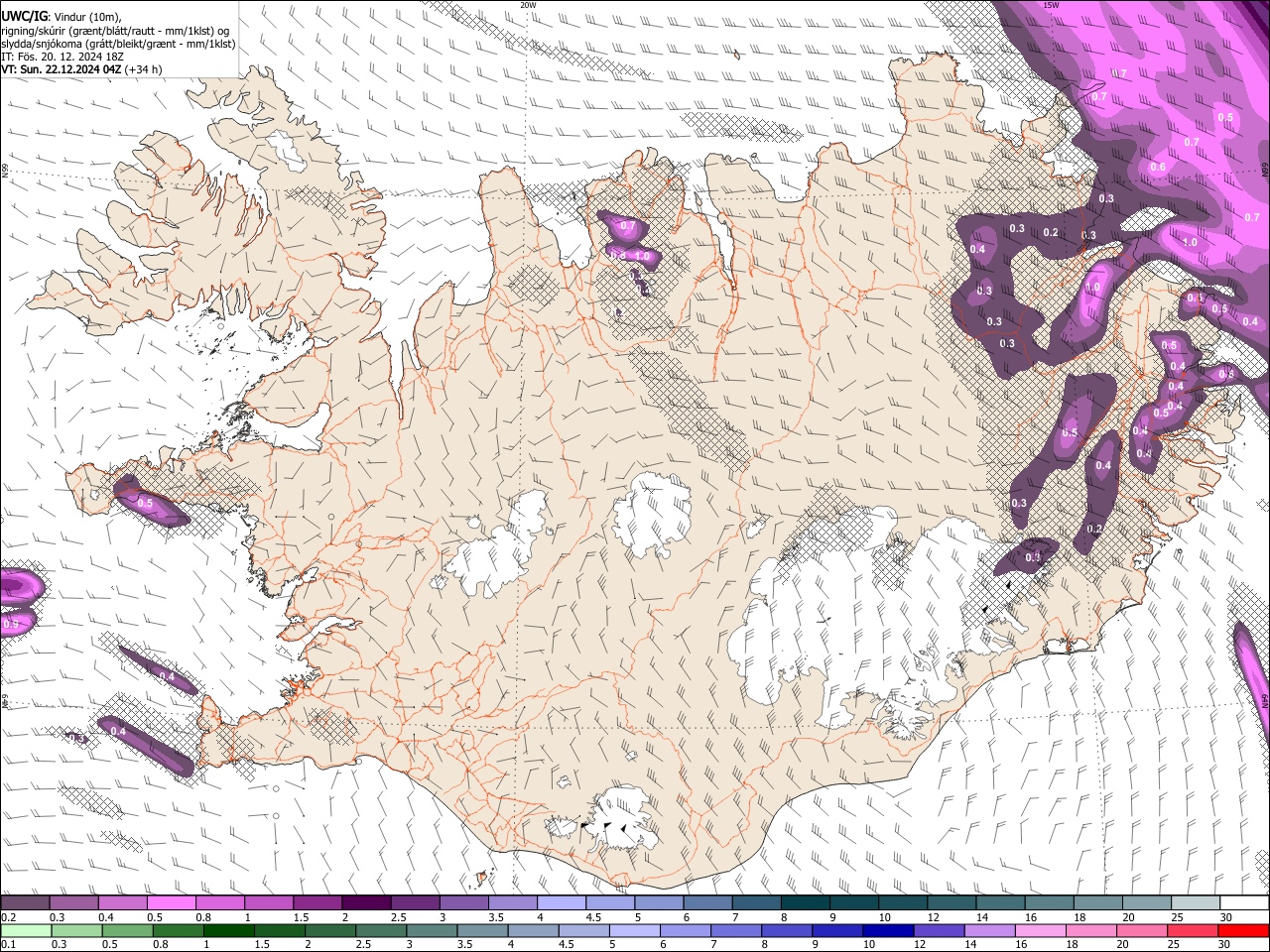Click the white 30 swatch ending the upper legend row

click(1244, 903)
